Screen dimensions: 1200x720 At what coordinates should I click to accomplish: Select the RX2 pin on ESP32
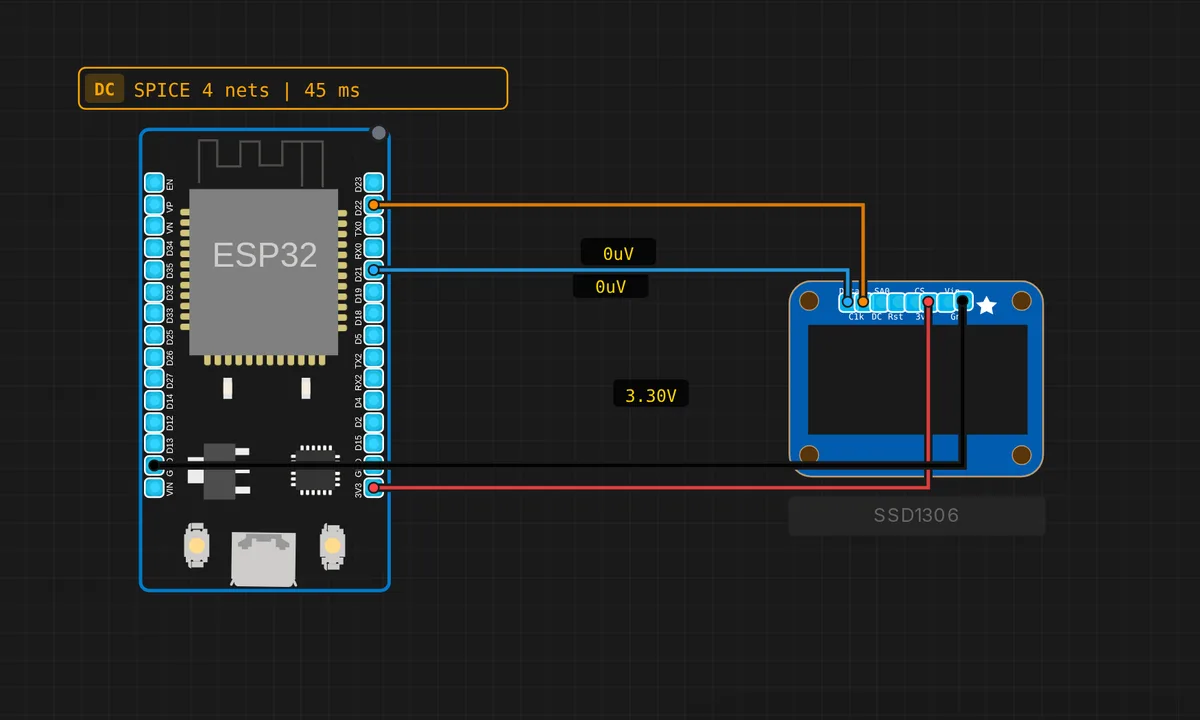click(373, 379)
